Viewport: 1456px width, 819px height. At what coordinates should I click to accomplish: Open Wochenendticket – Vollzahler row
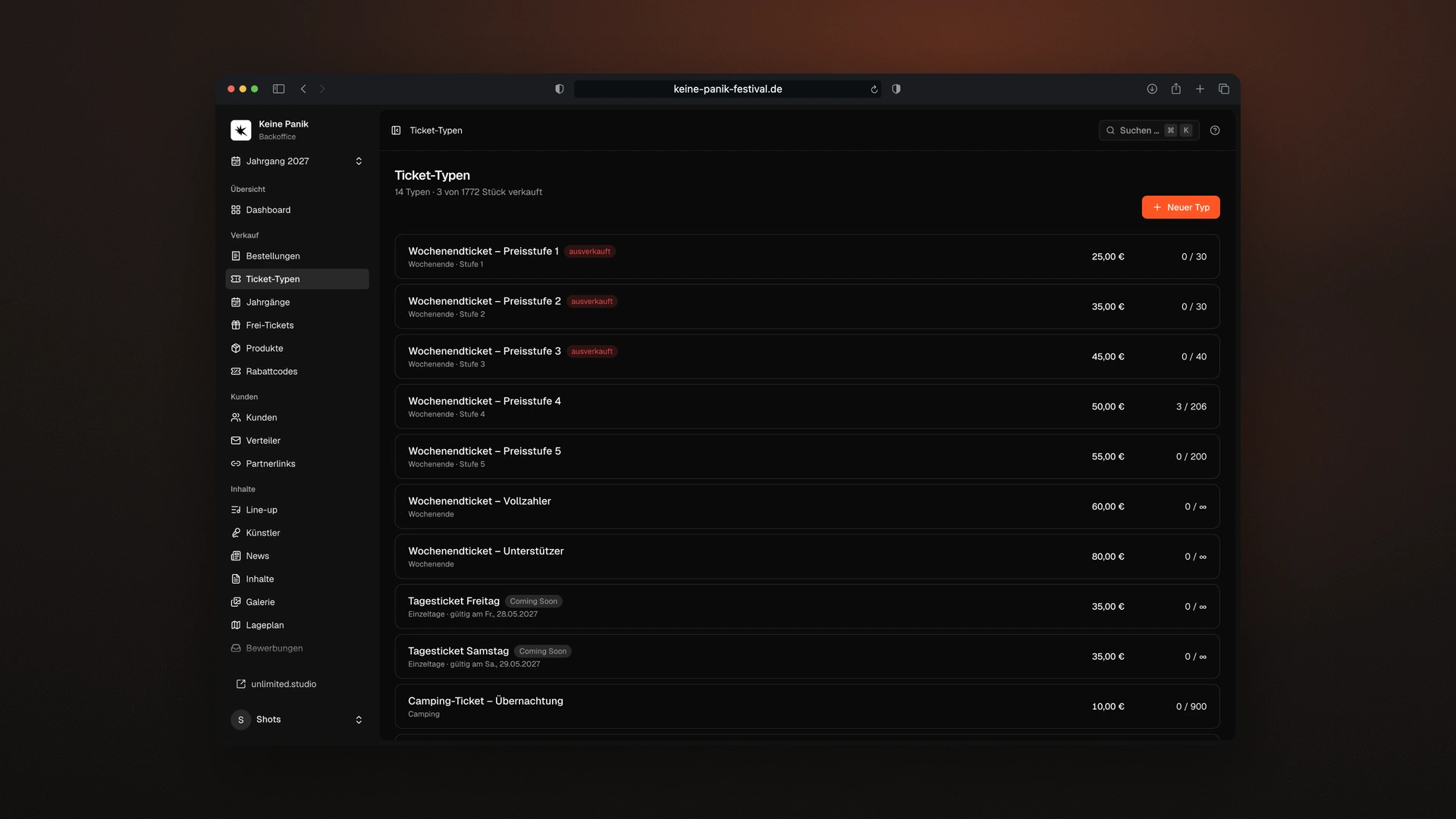coord(807,507)
